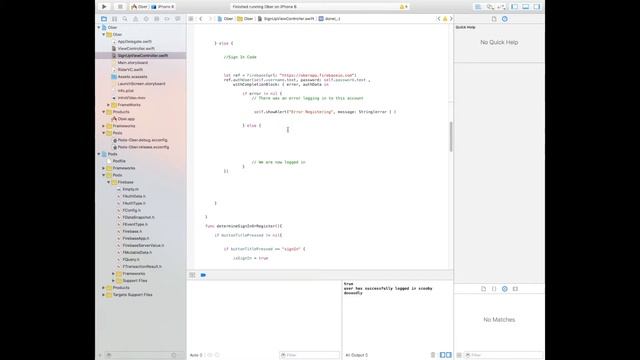Image resolution: width=640 pixels, height=360 pixels.
Task: Open LaunchScreen.storyboard
Action: click(141, 84)
